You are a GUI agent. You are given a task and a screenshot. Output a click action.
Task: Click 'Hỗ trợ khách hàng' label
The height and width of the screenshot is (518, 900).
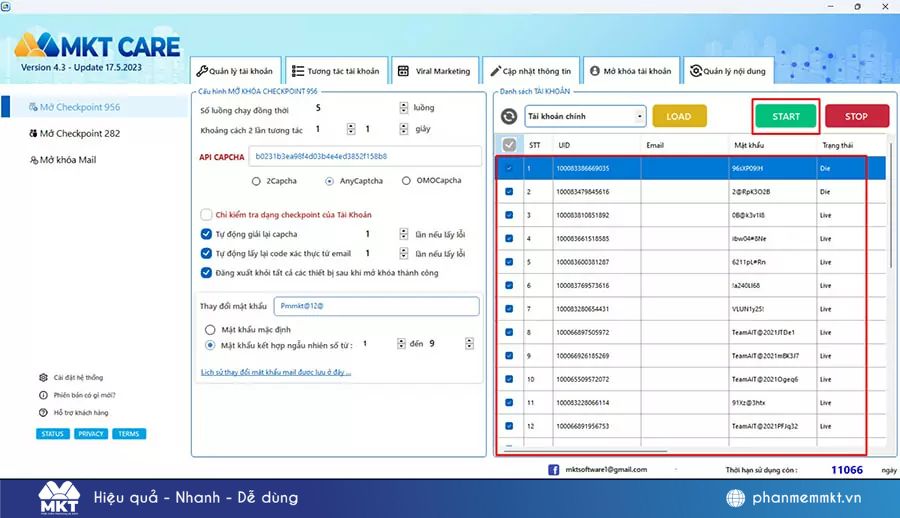click(81, 413)
